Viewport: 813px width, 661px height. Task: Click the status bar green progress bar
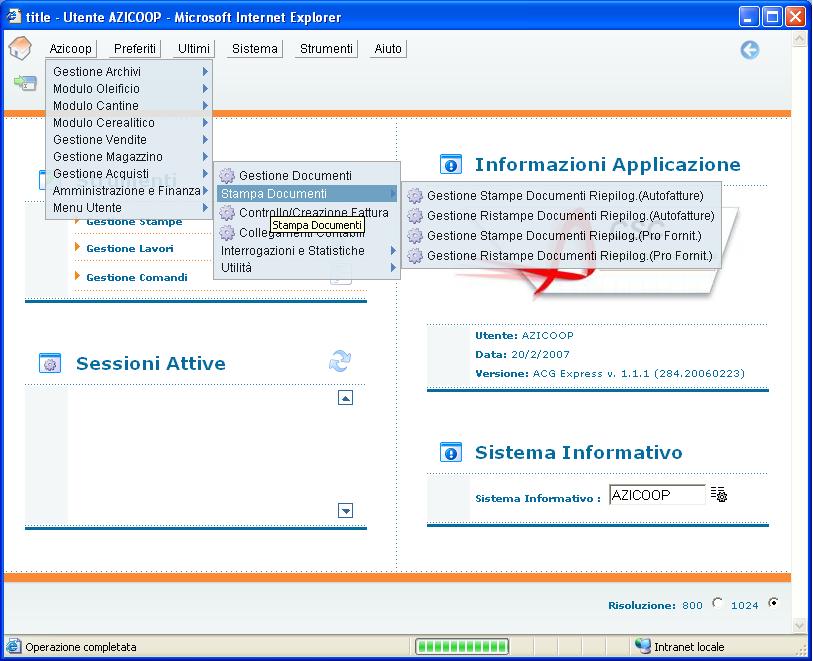461,646
